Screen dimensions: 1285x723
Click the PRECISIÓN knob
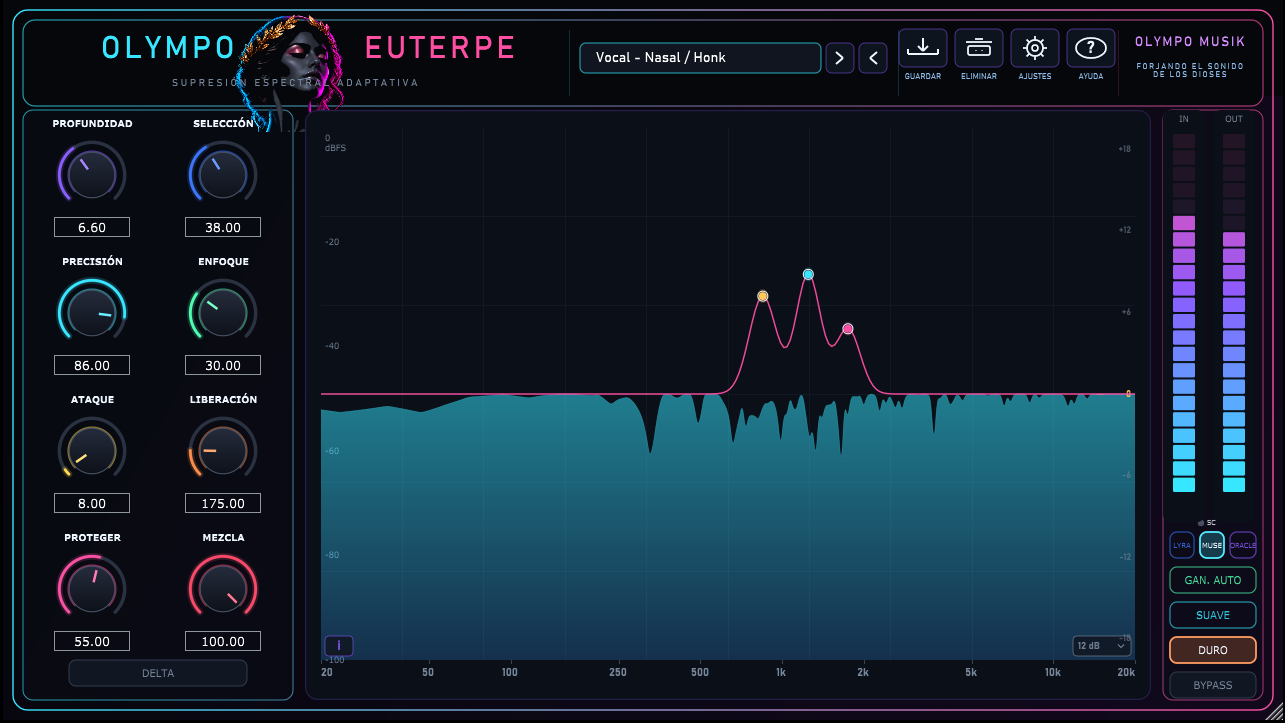click(92, 313)
